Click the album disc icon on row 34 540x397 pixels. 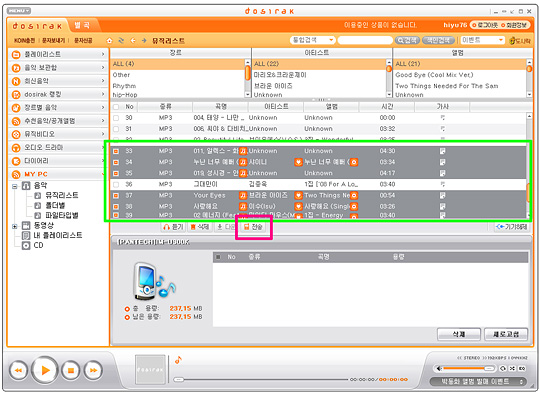354,162
